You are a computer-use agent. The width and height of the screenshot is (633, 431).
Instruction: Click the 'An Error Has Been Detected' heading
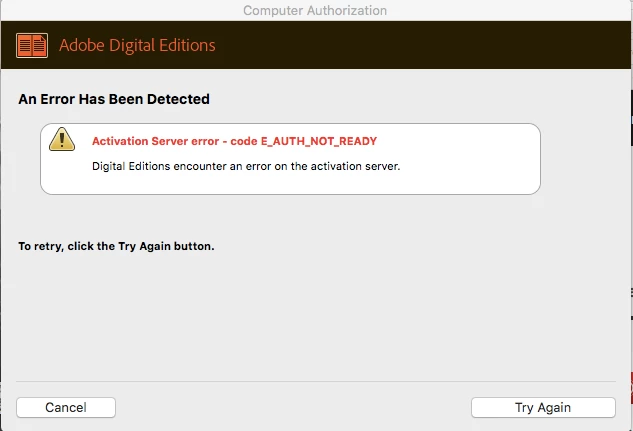114,99
